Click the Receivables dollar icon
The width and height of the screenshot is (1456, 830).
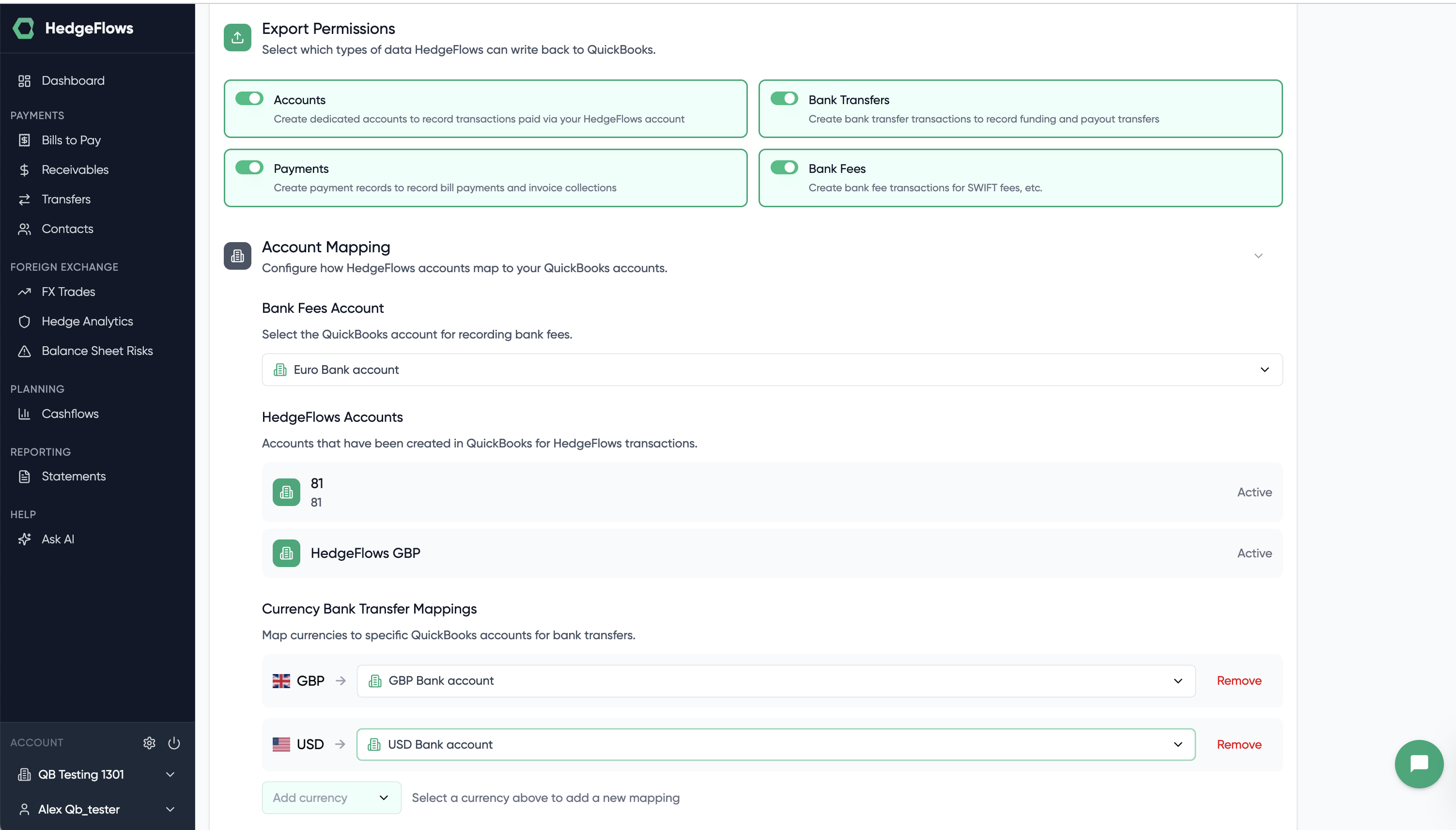pos(25,169)
